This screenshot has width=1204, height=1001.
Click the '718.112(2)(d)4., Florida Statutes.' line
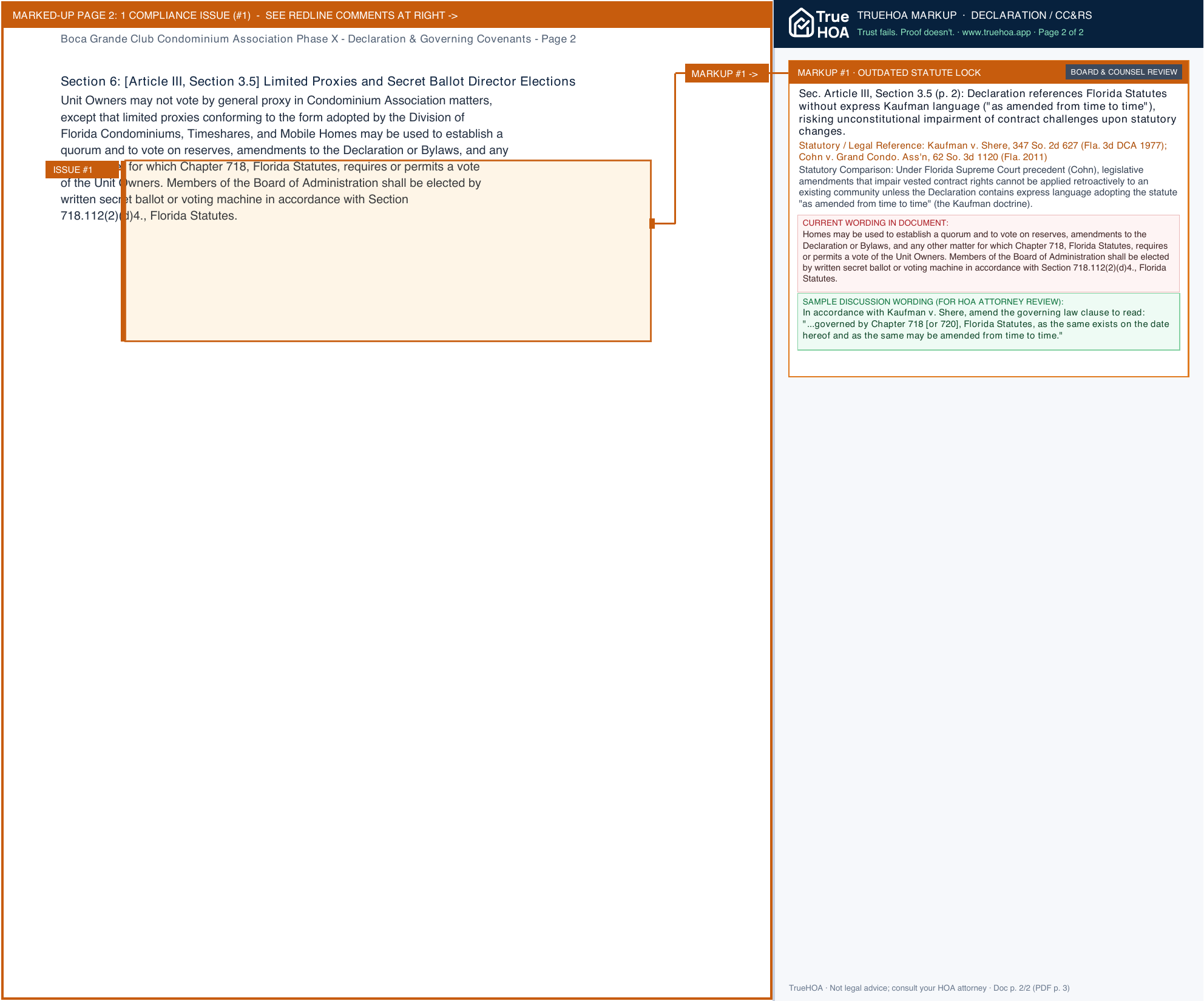(x=149, y=216)
